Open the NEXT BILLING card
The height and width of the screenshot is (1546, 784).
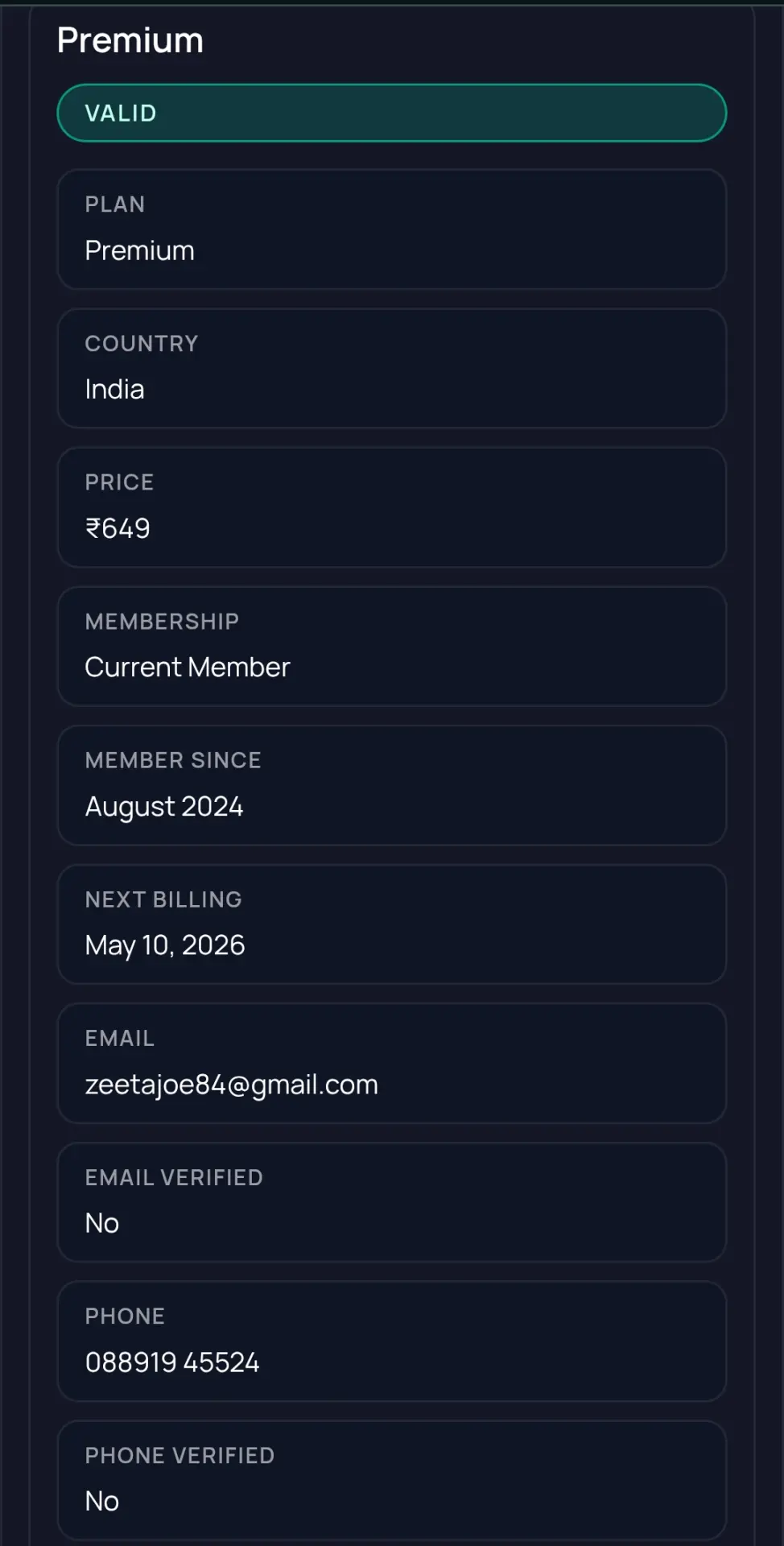click(391, 924)
